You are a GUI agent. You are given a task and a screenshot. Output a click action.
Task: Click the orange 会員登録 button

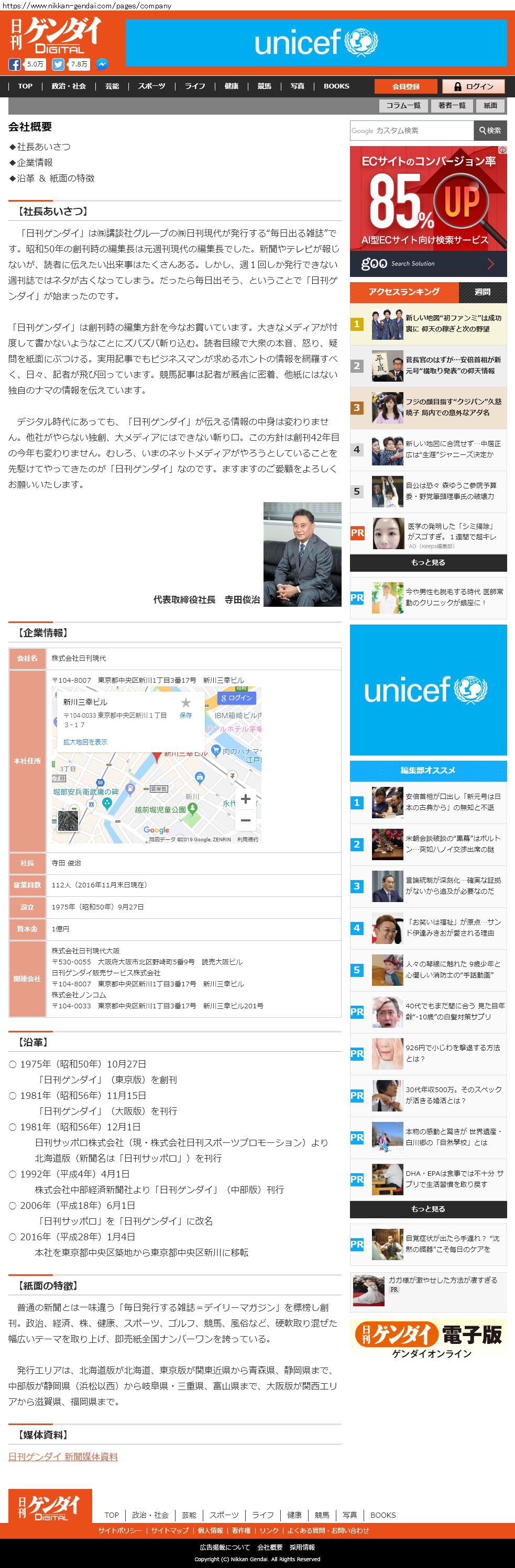tap(406, 86)
